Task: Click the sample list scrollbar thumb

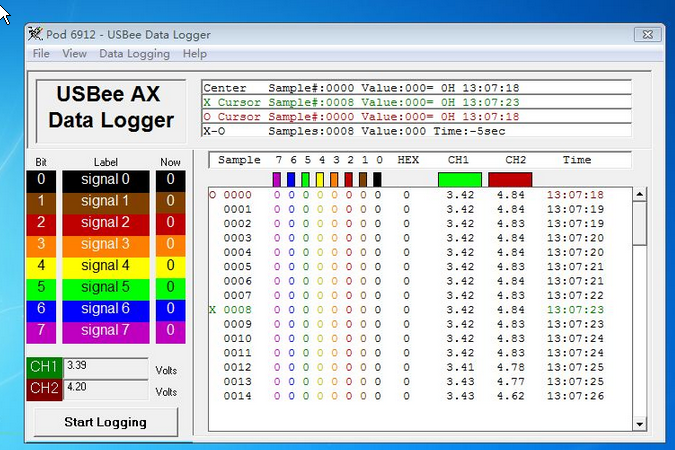Action: [x=639, y=223]
